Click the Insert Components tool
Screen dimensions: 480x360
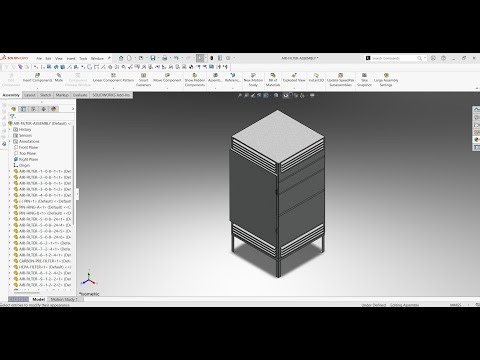37,78
